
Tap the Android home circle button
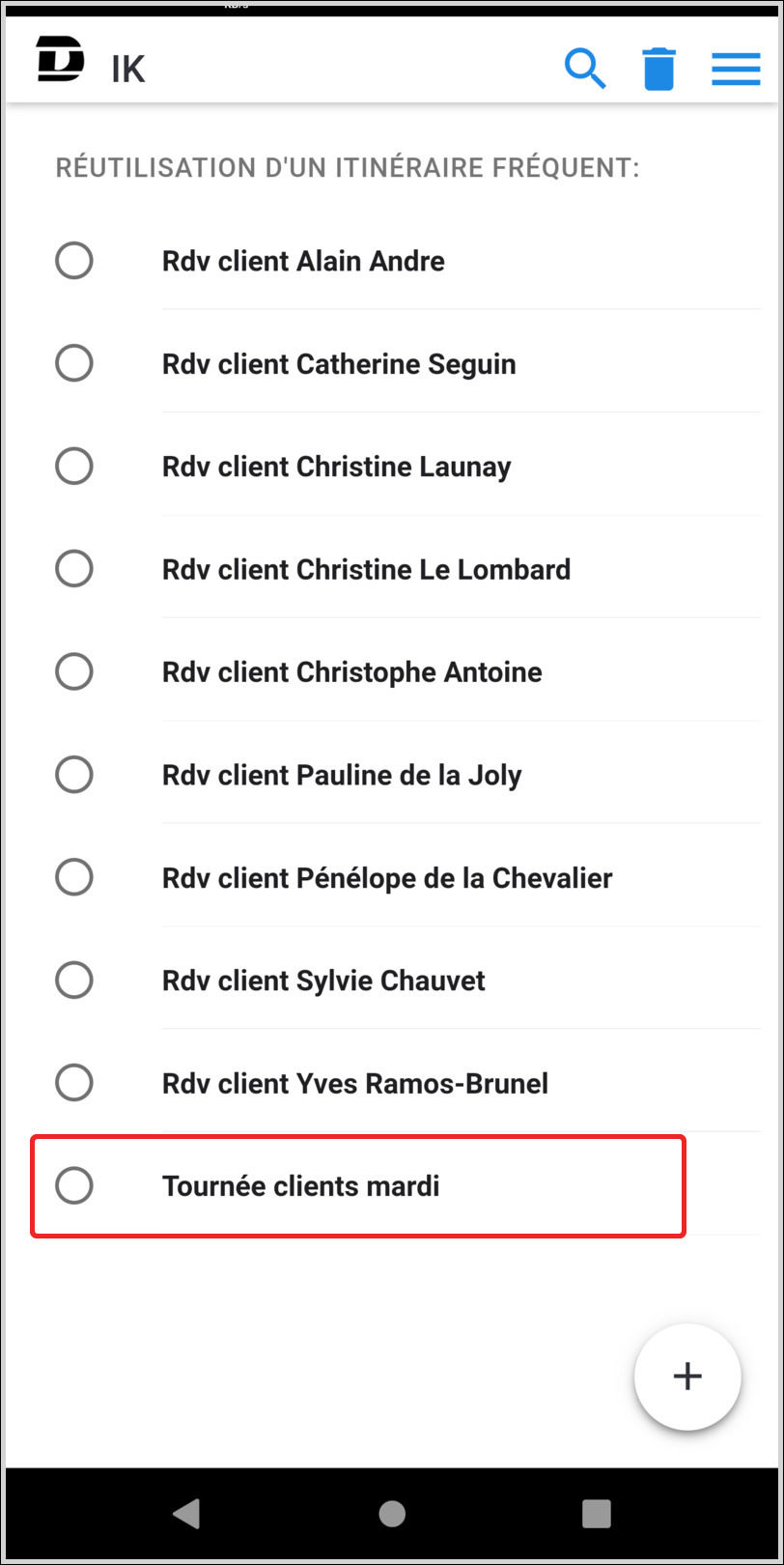[x=392, y=1514]
